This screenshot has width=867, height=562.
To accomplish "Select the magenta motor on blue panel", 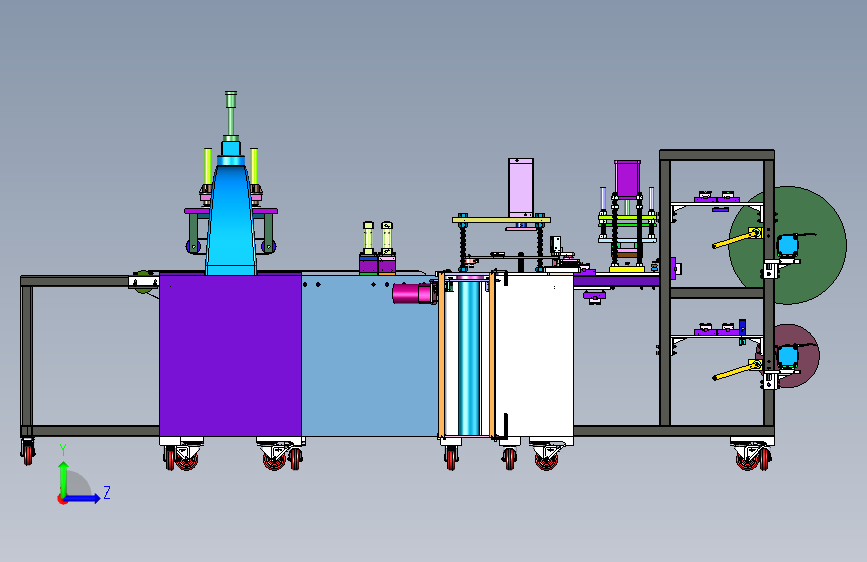I will (x=414, y=293).
